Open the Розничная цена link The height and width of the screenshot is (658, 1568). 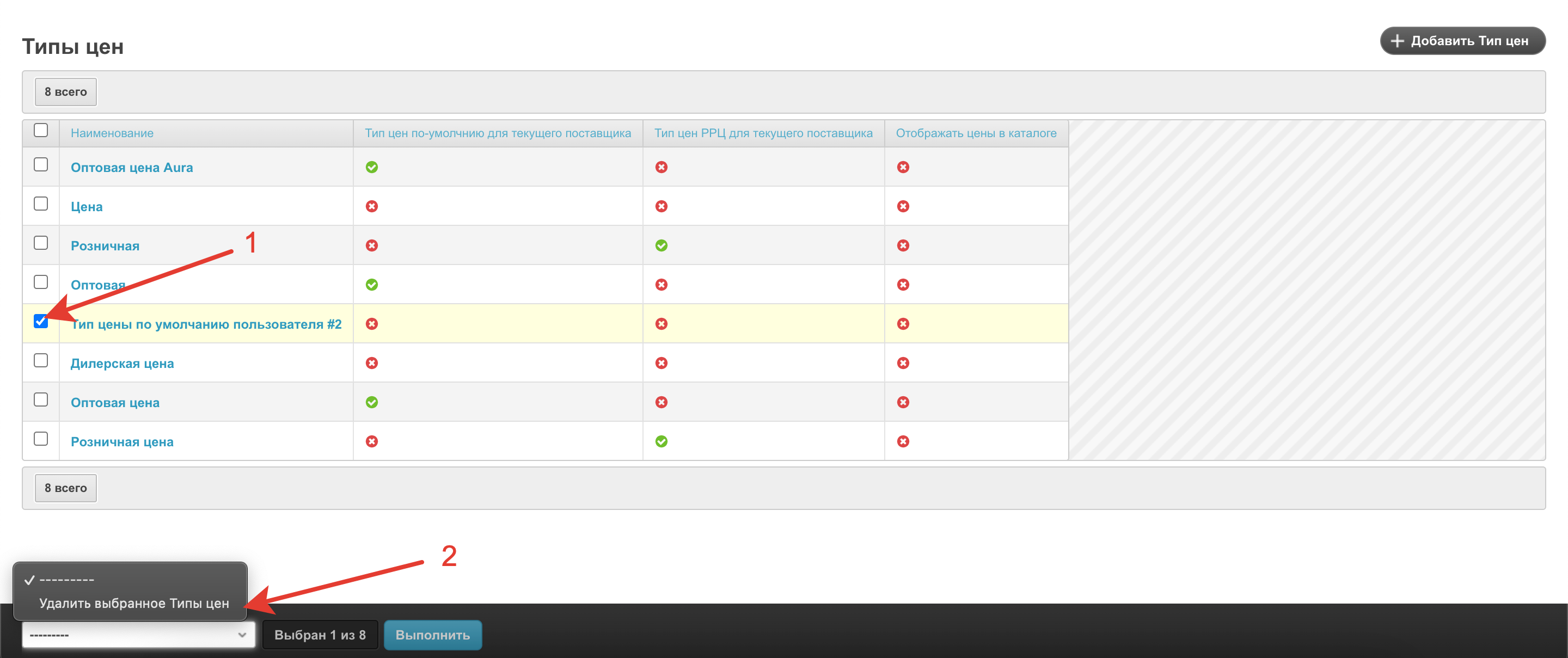(122, 442)
